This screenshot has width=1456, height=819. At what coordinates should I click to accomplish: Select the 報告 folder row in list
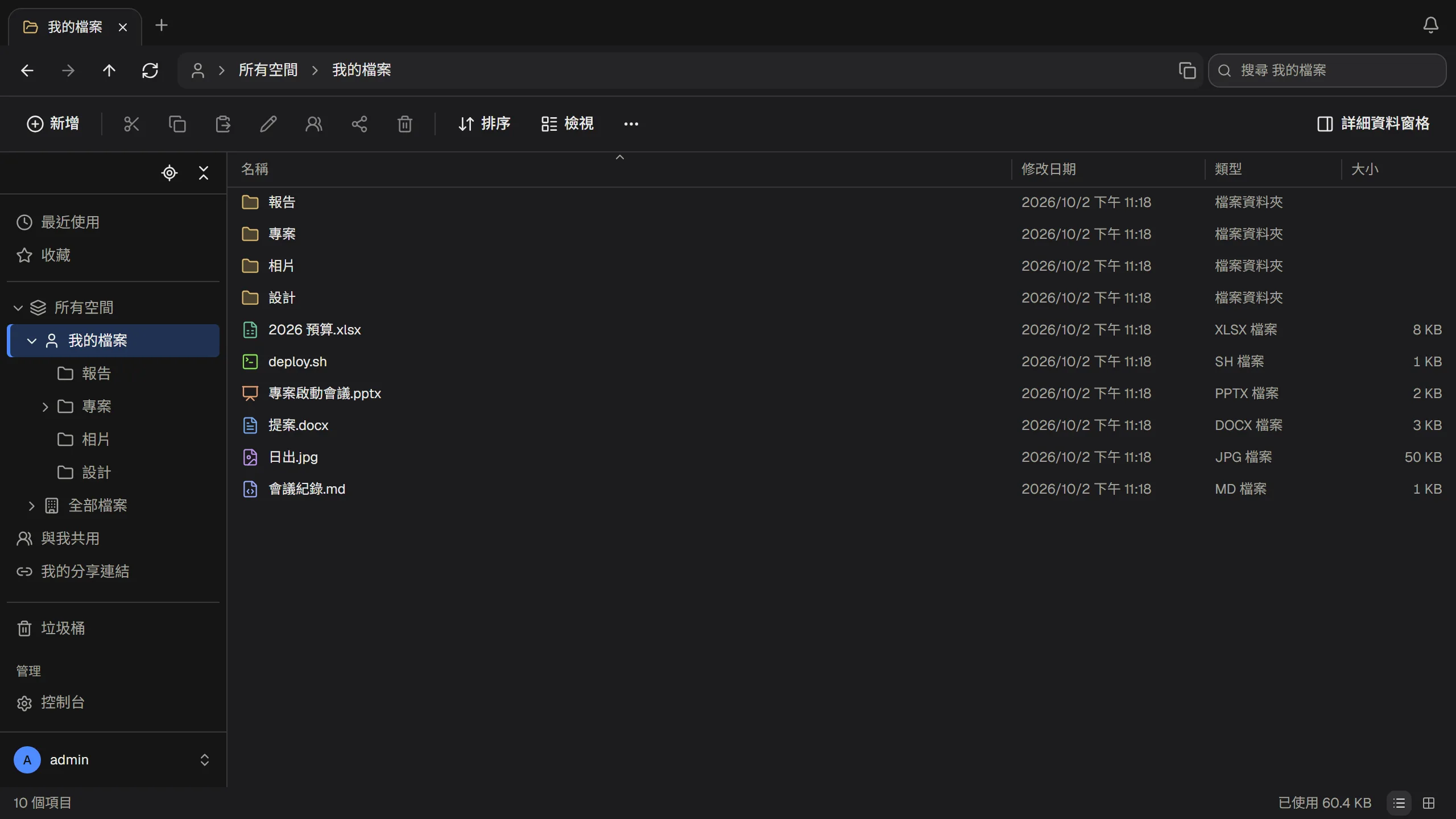click(841, 202)
